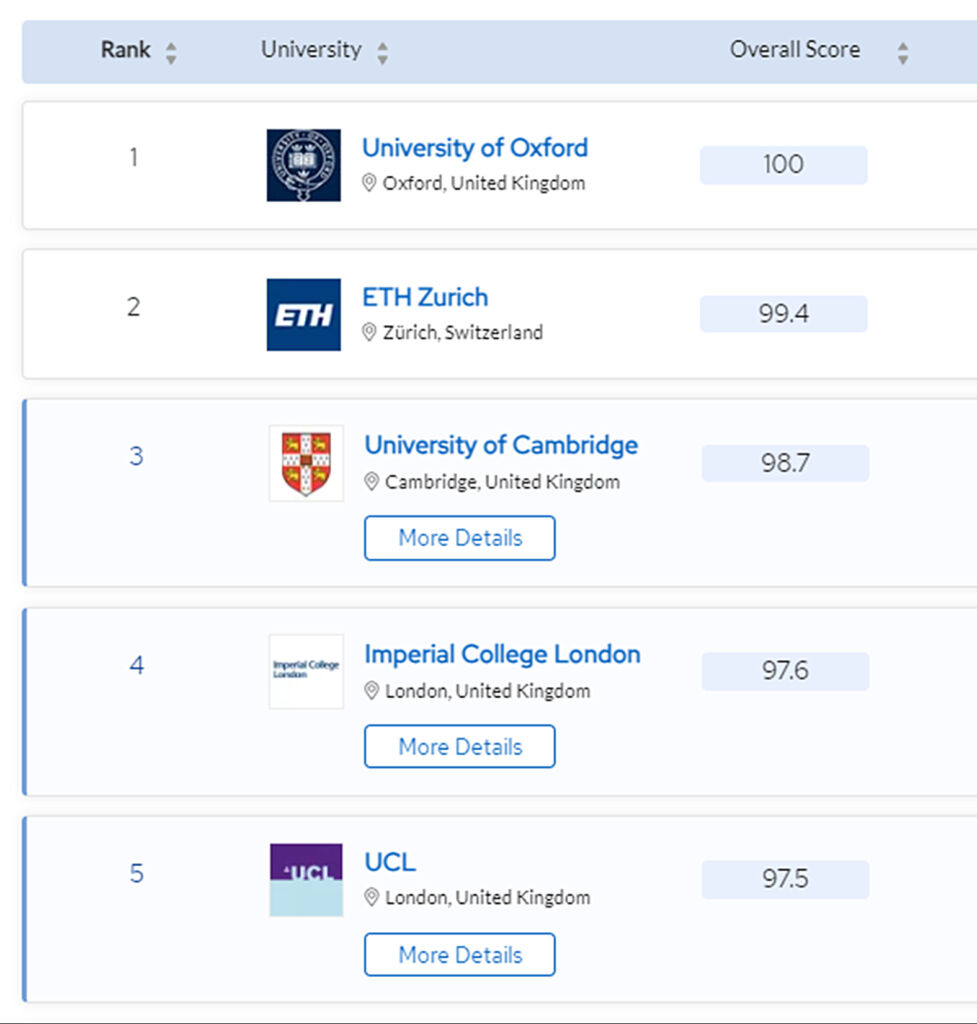Screen dimensions: 977x1024
Task: Open the ETH Zurich link
Action: (425, 297)
